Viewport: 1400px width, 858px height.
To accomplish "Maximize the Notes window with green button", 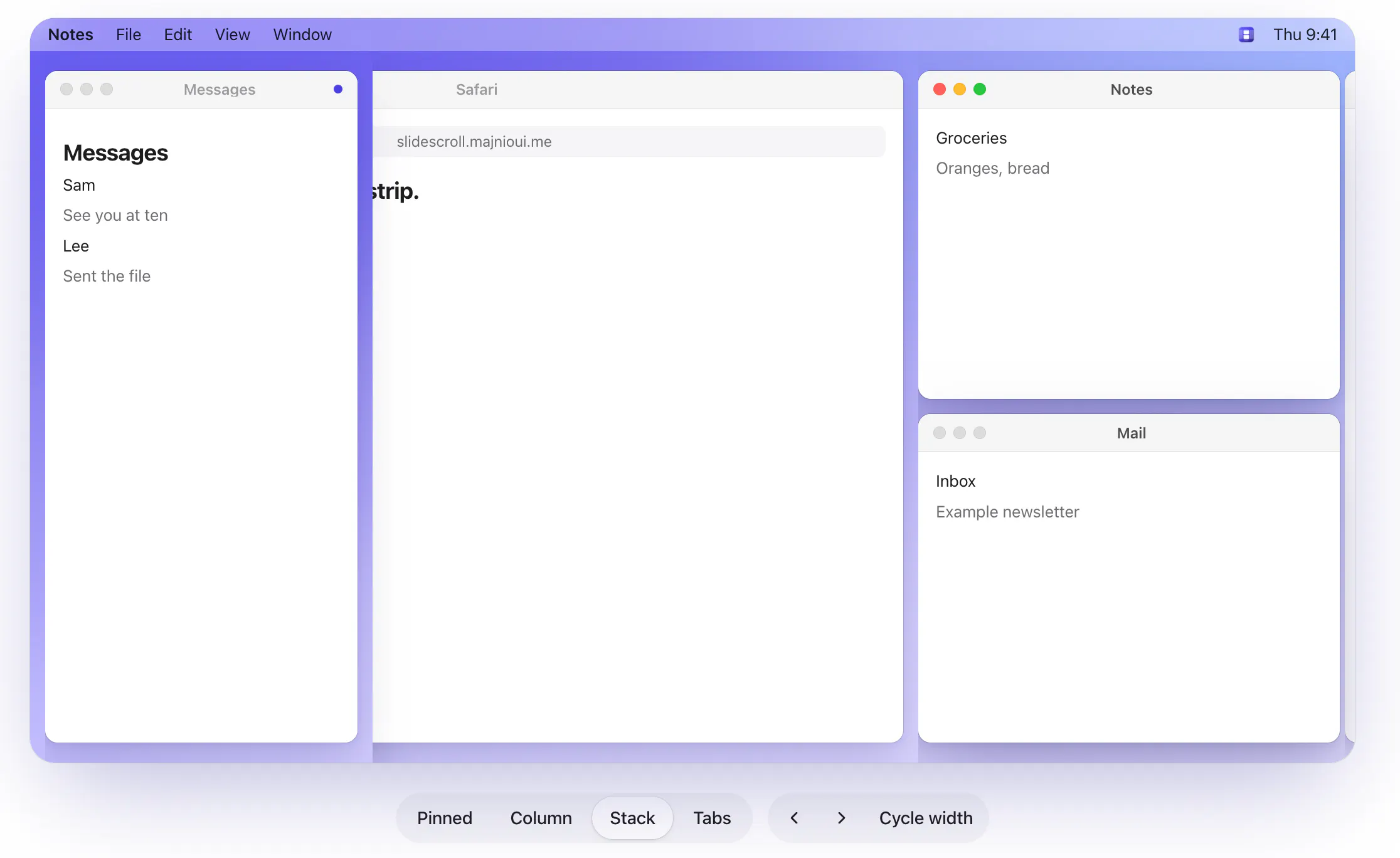I will click(980, 89).
